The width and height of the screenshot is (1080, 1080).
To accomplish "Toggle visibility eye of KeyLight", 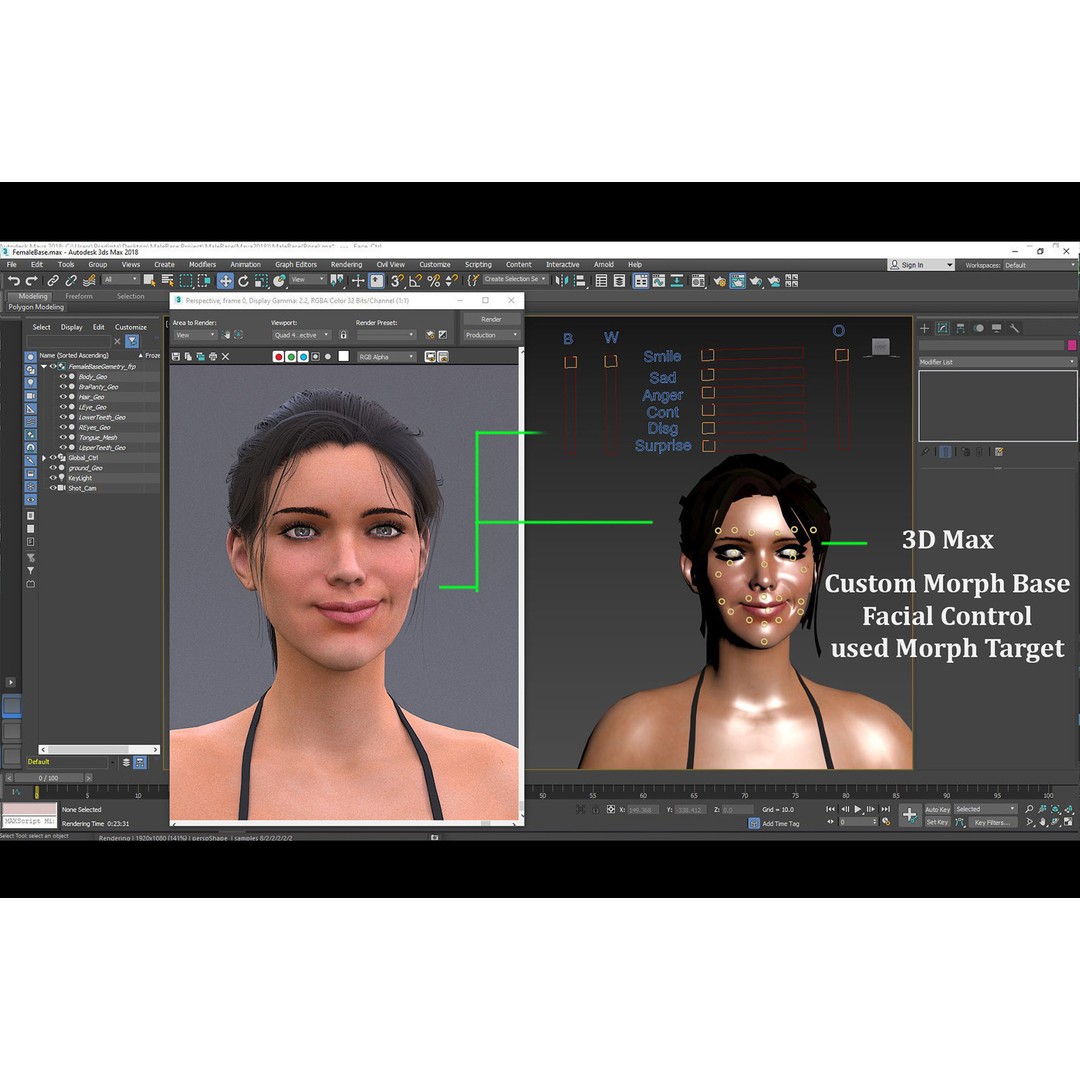I will (x=53, y=477).
